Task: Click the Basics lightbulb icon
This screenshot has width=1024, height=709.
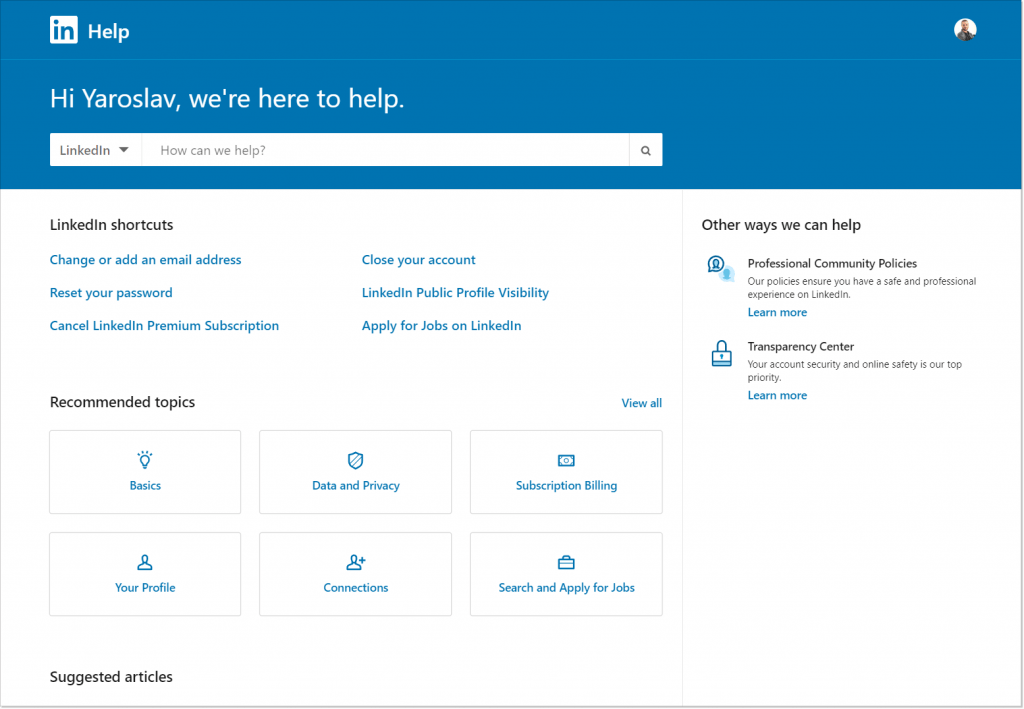Action: point(145,460)
